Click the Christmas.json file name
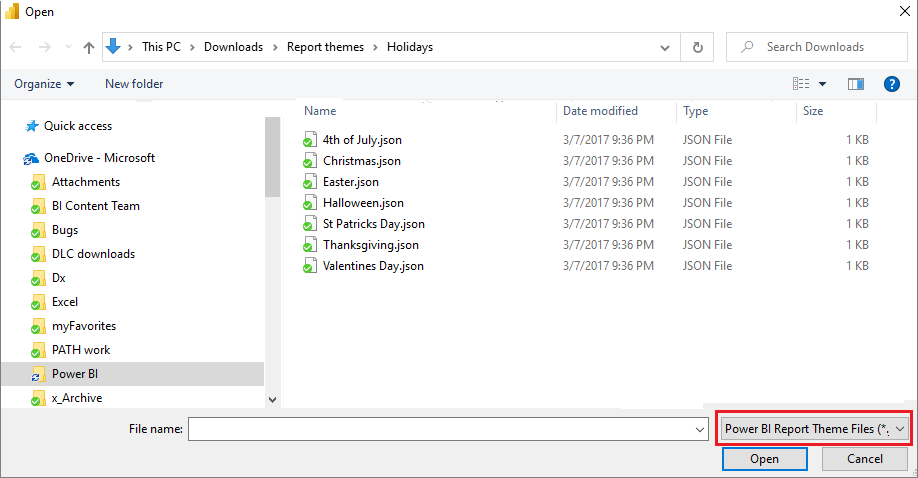The image size is (918, 478). (362, 161)
